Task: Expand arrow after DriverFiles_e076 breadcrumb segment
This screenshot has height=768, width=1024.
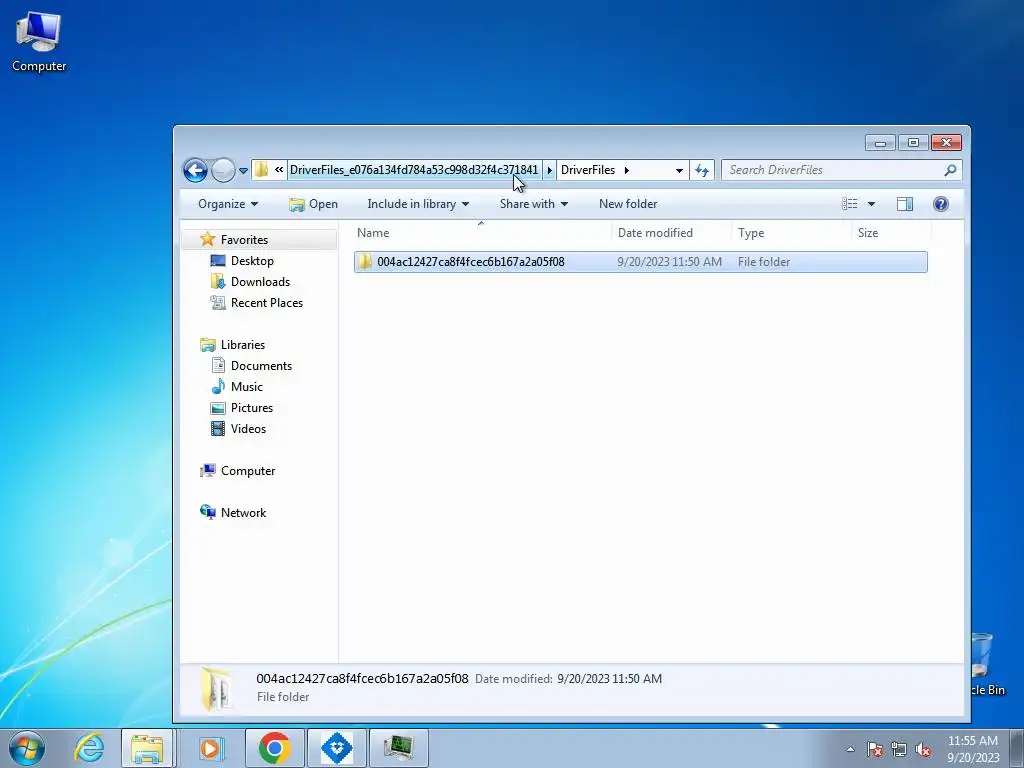Action: tap(549, 170)
